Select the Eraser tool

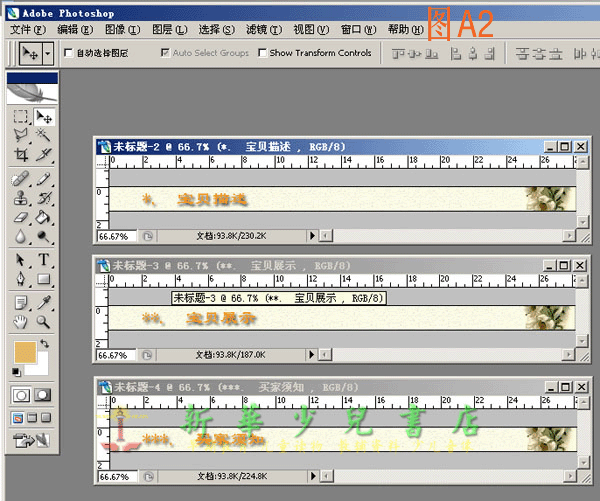21,217
